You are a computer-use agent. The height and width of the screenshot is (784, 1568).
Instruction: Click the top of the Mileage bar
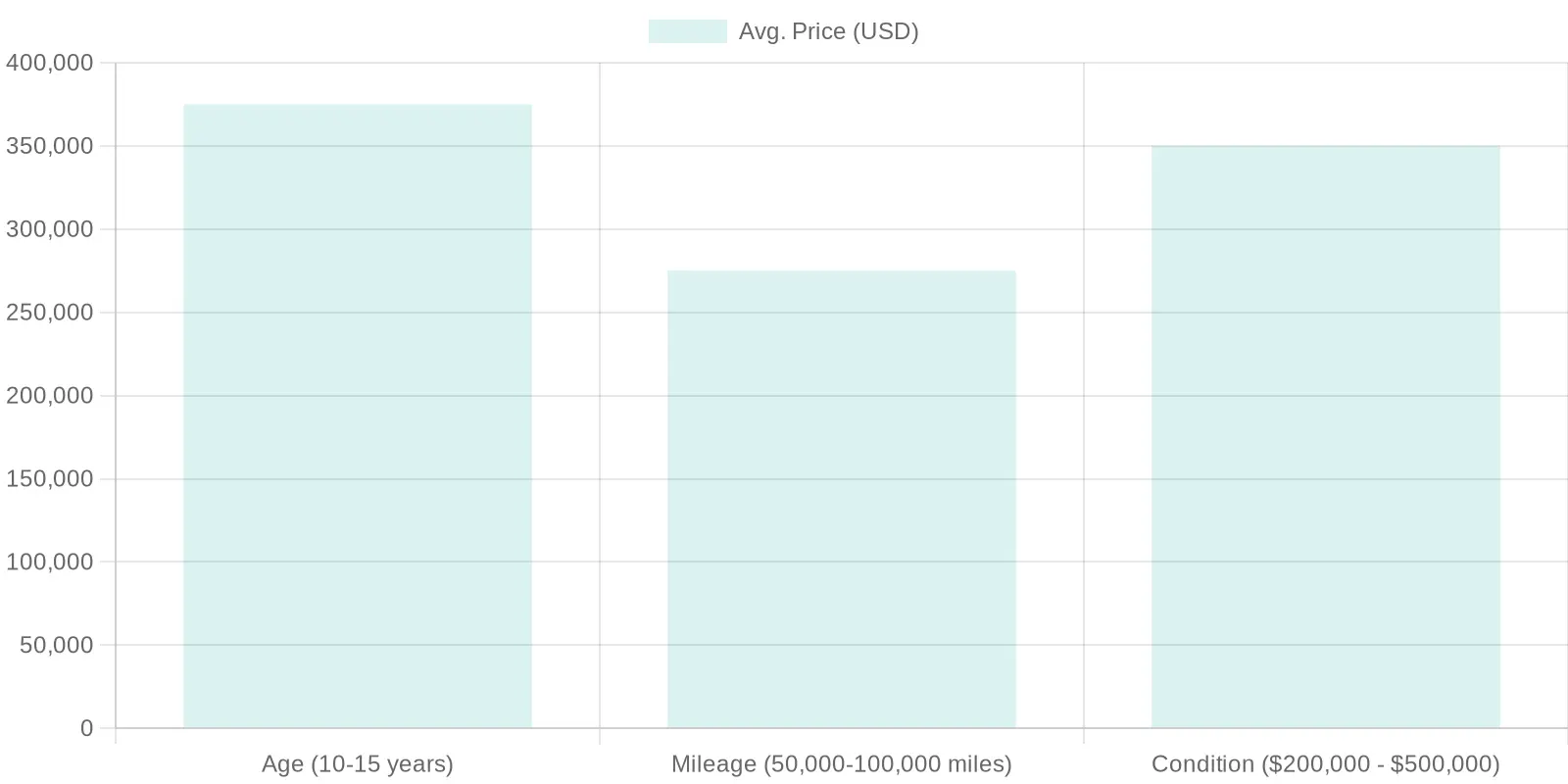tap(842, 270)
